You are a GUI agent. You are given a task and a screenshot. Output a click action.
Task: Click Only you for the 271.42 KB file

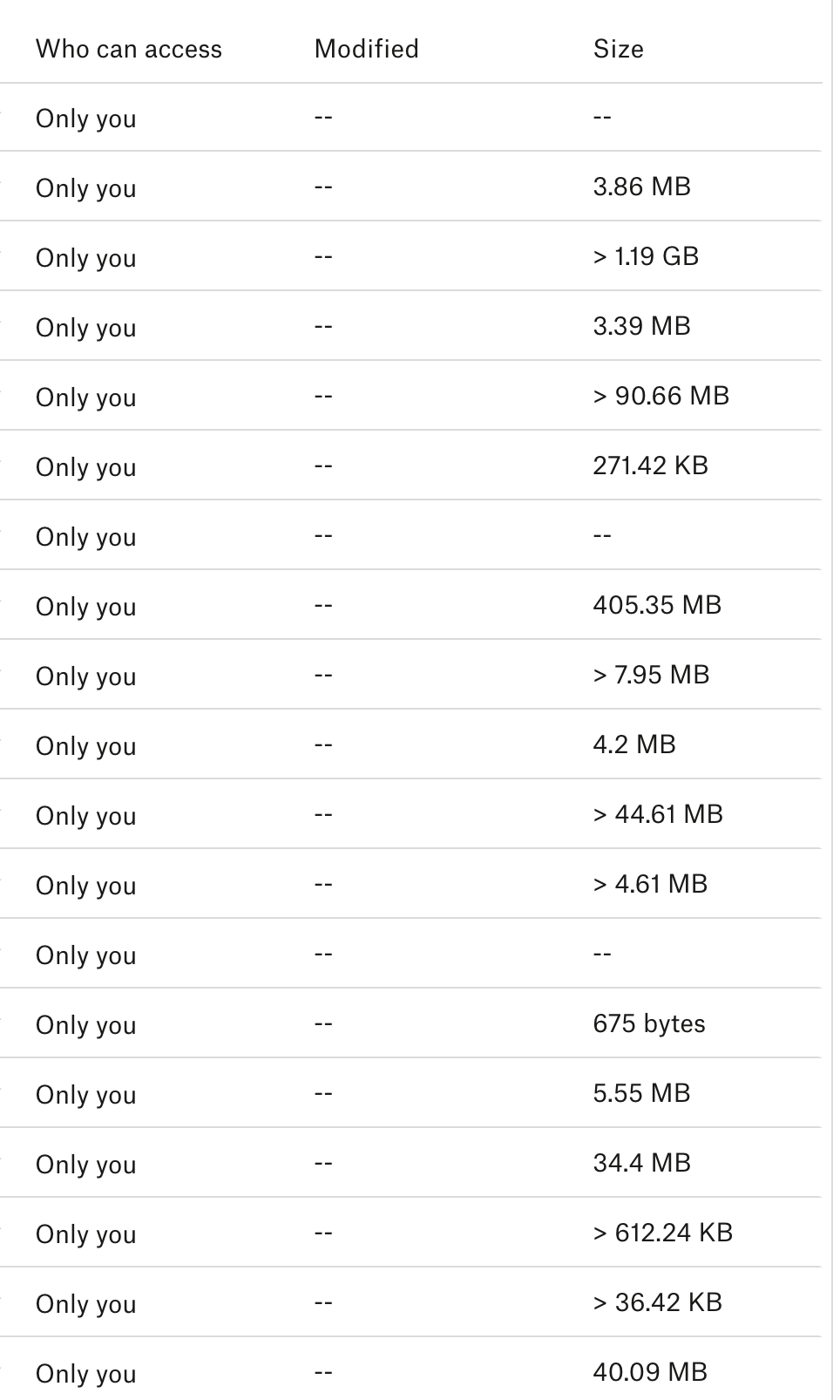point(85,466)
